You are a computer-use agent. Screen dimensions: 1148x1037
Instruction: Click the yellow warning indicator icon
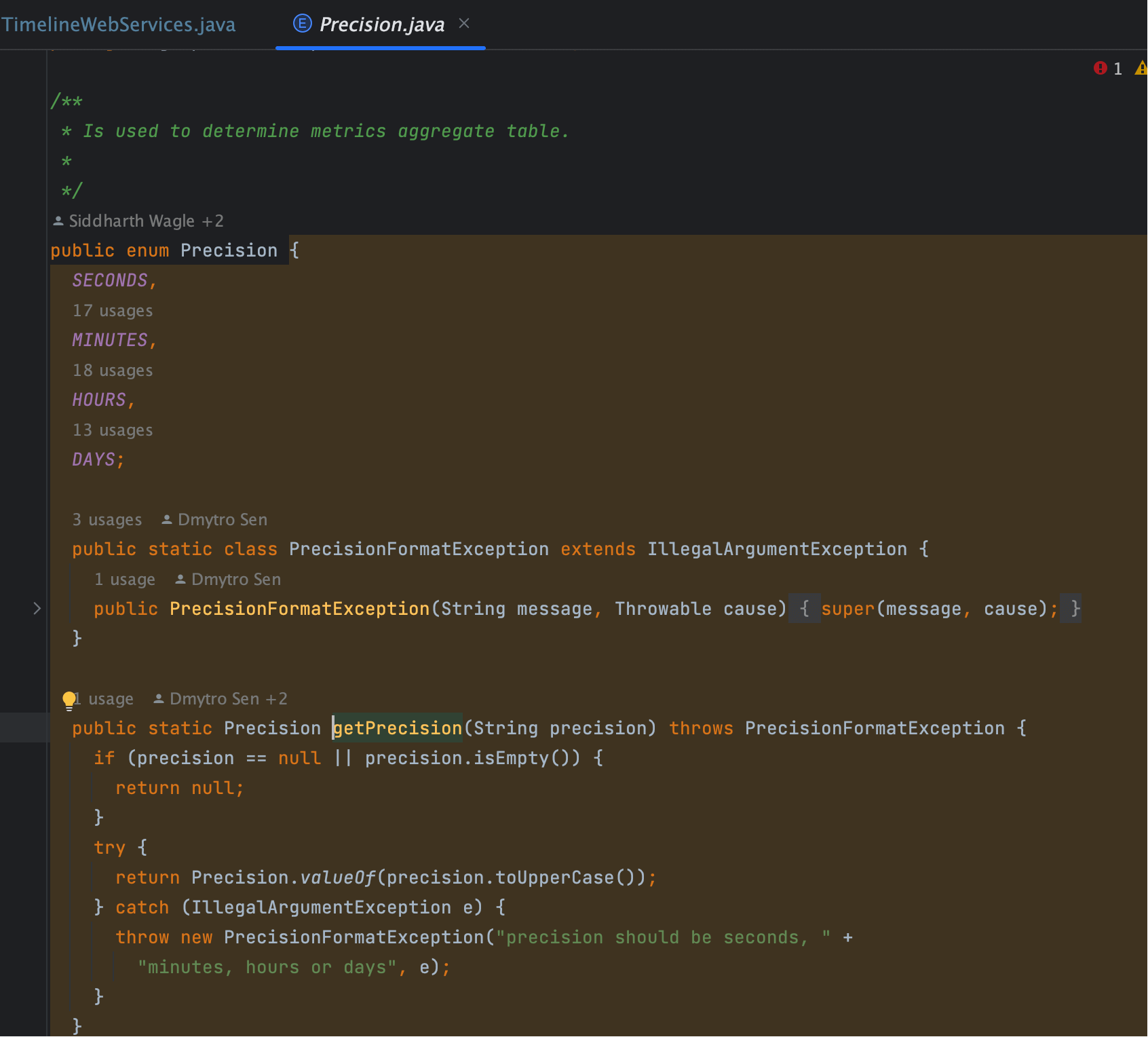click(1141, 68)
